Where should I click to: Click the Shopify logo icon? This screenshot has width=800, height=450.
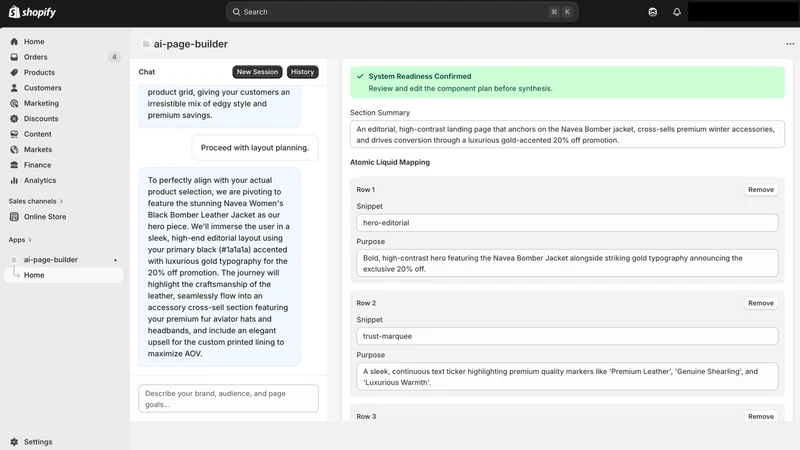tap(14, 12)
